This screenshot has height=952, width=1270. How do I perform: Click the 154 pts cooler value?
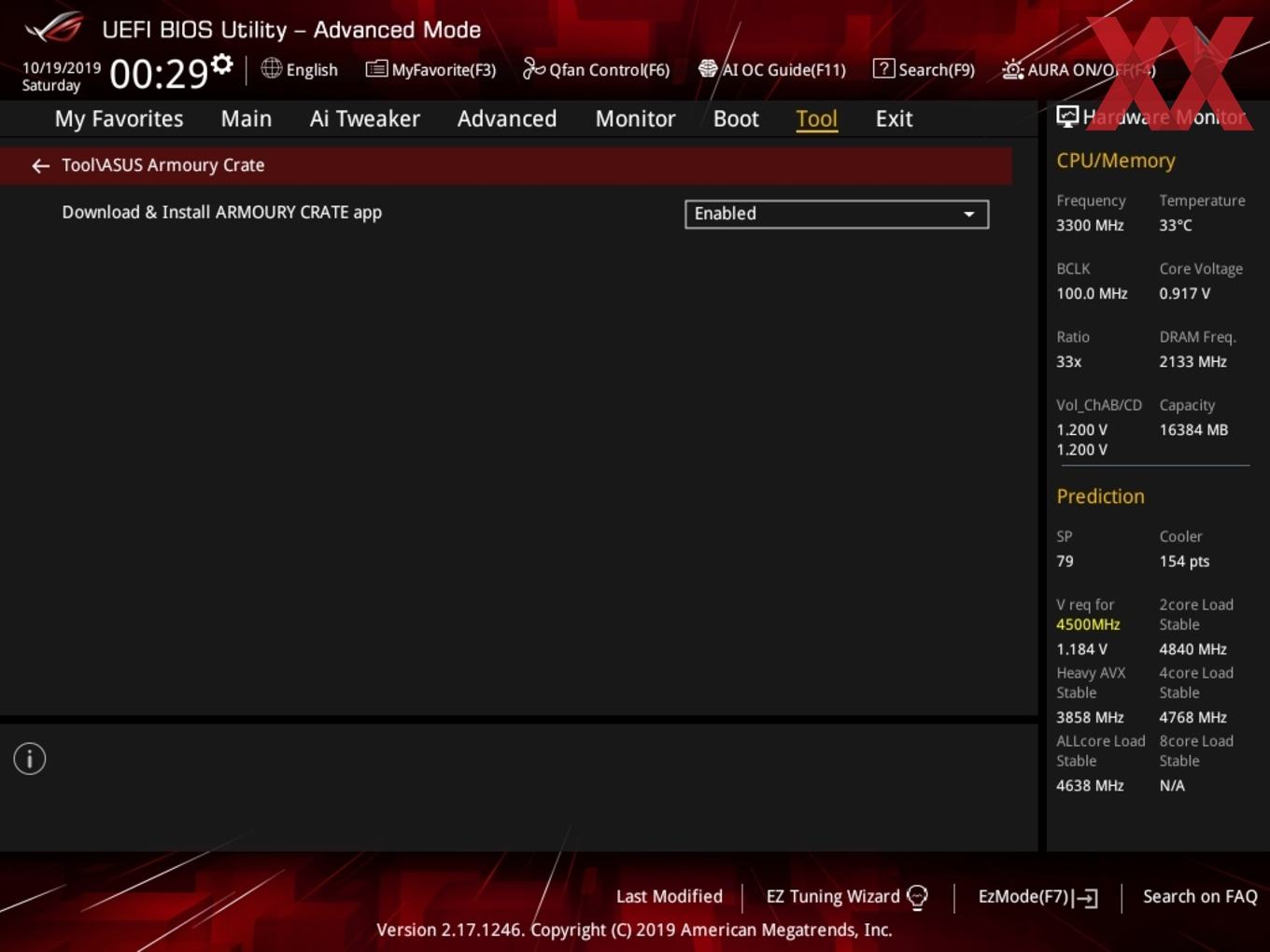1184,562
